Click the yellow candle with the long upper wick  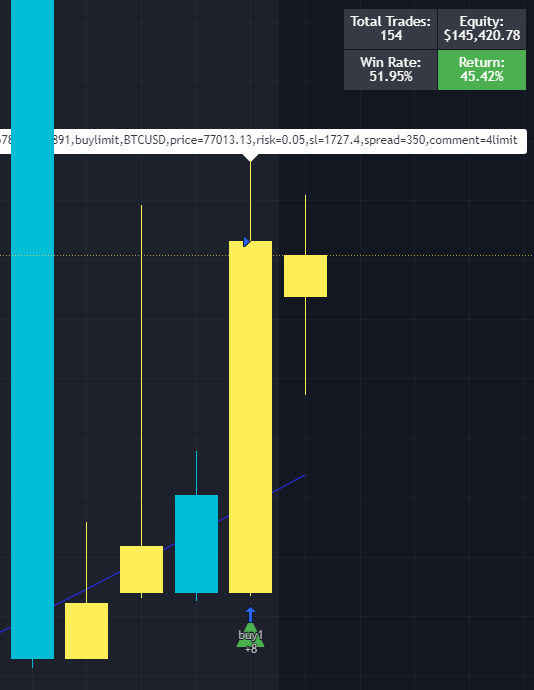(141, 569)
